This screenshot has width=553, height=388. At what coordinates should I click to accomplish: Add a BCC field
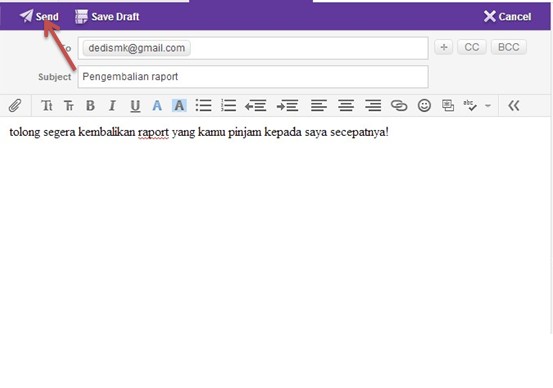(509, 47)
